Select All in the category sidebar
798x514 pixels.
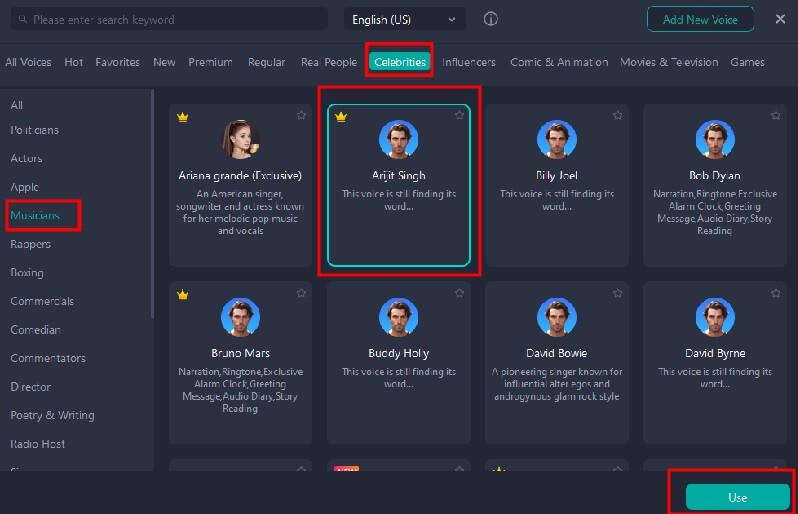coord(16,105)
